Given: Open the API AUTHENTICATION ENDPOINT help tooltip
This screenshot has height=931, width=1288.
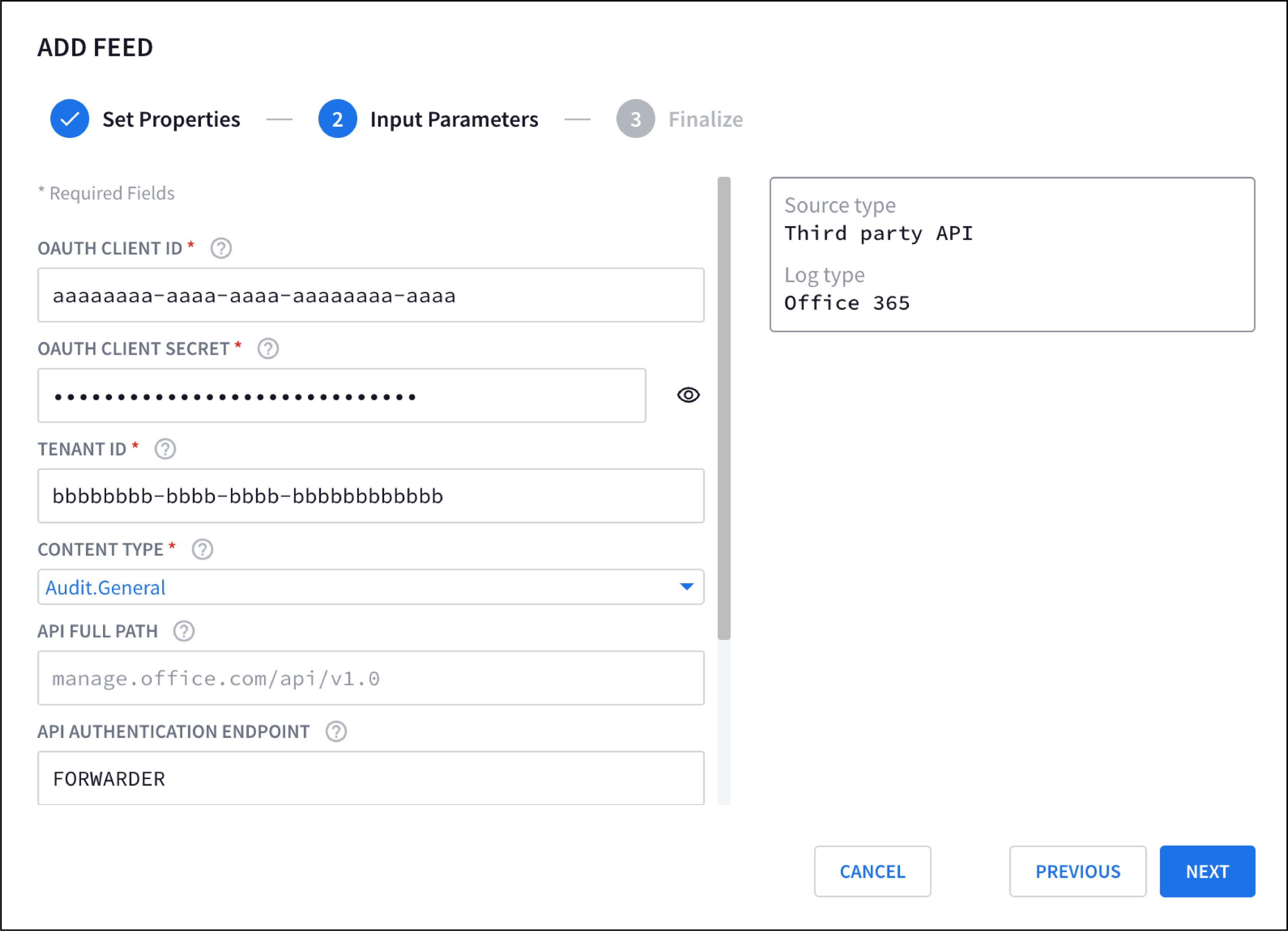Looking at the screenshot, I should click(x=336, y=731).
